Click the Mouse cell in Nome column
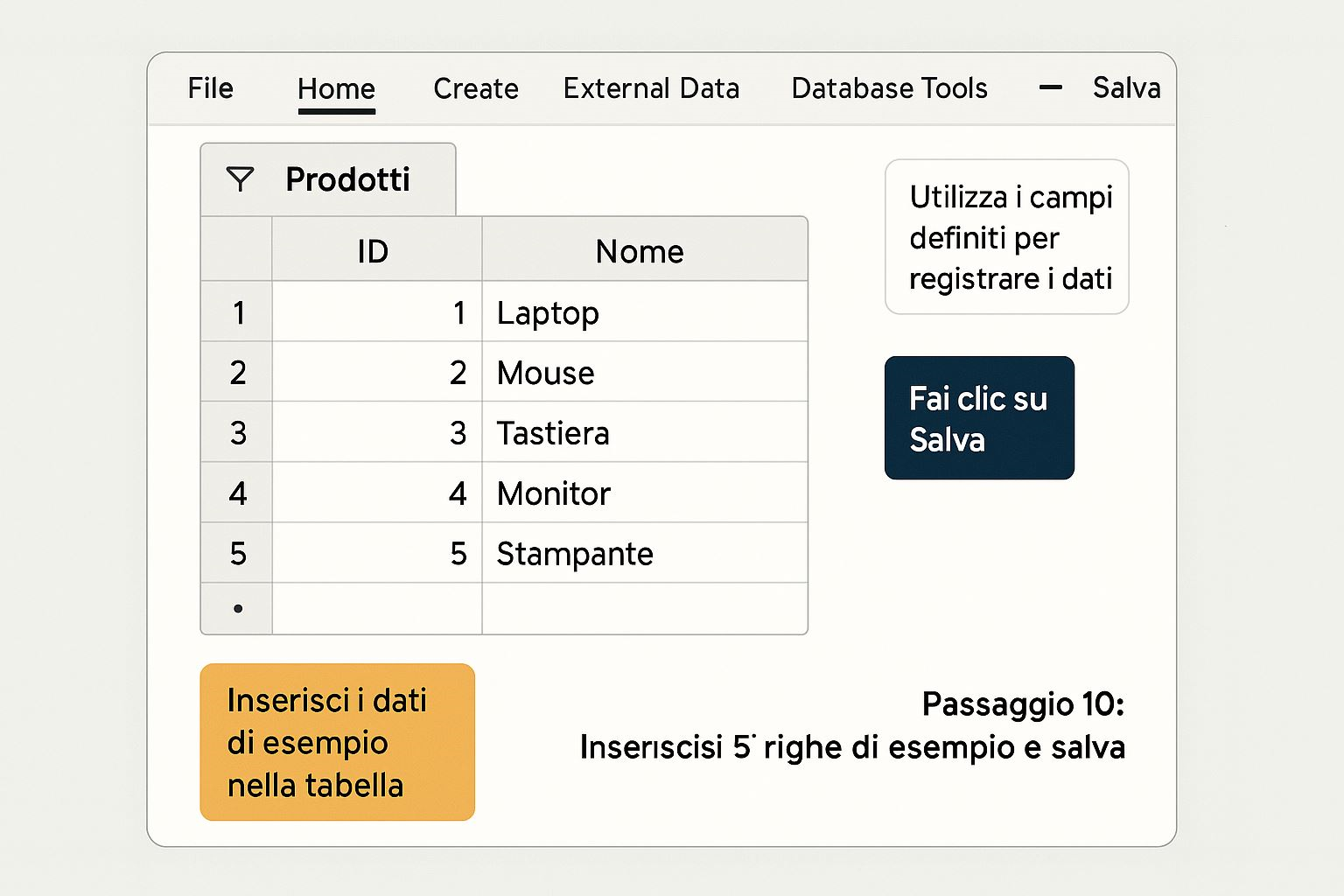This screenshot has width=1344, height=896. click(x=546, y=374)
